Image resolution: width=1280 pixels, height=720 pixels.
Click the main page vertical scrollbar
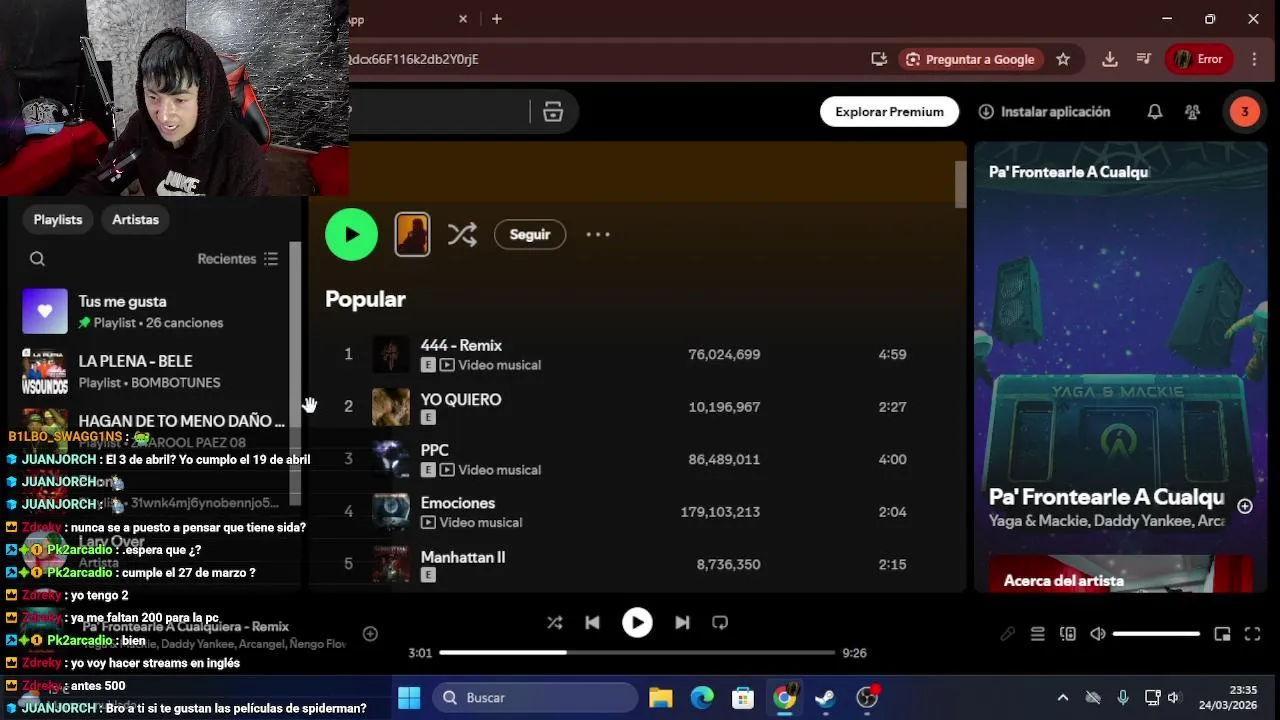[x=961, y=184]
